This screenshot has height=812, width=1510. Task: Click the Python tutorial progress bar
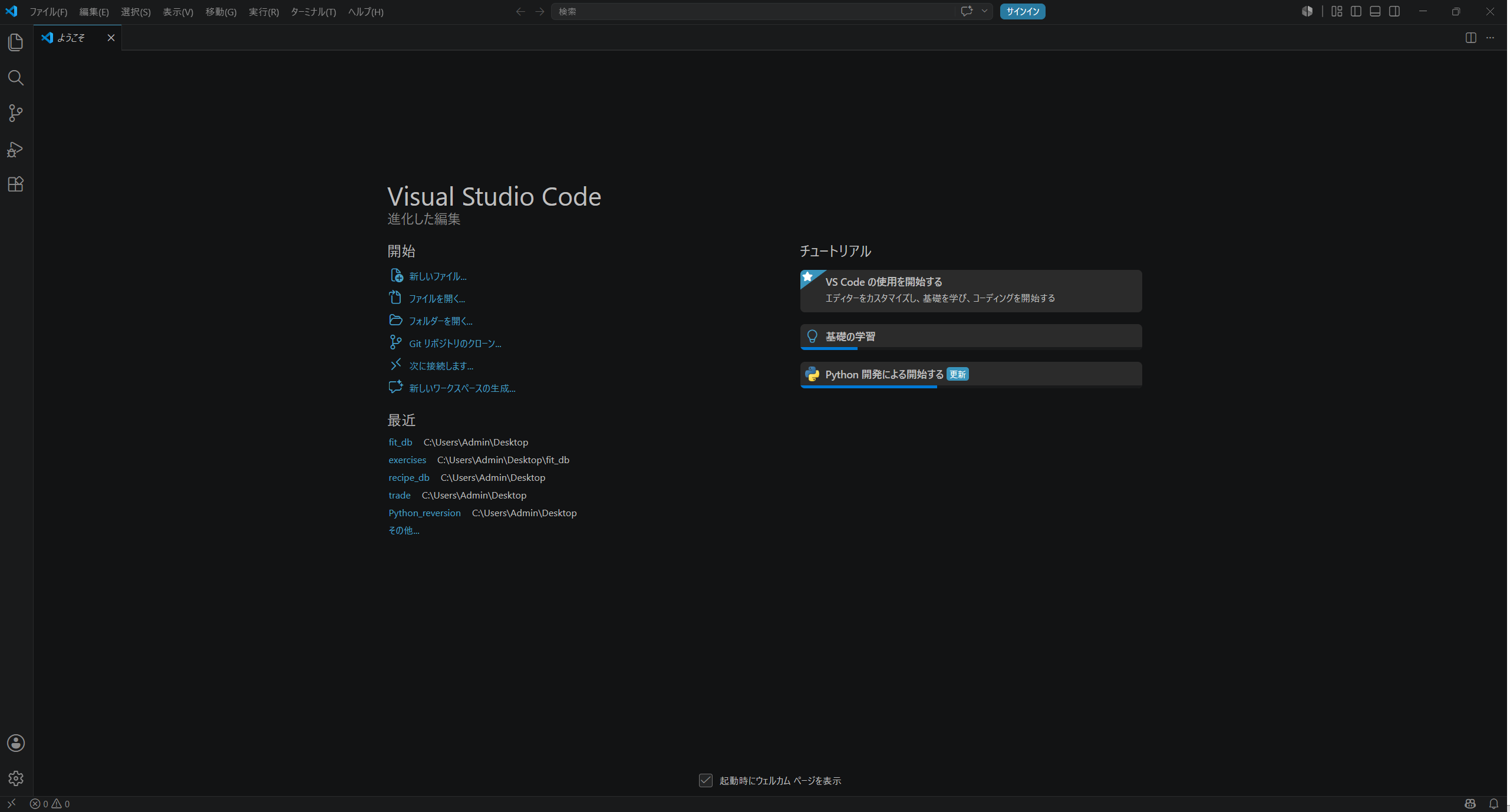pyautogui.click(x=971, y=387)
